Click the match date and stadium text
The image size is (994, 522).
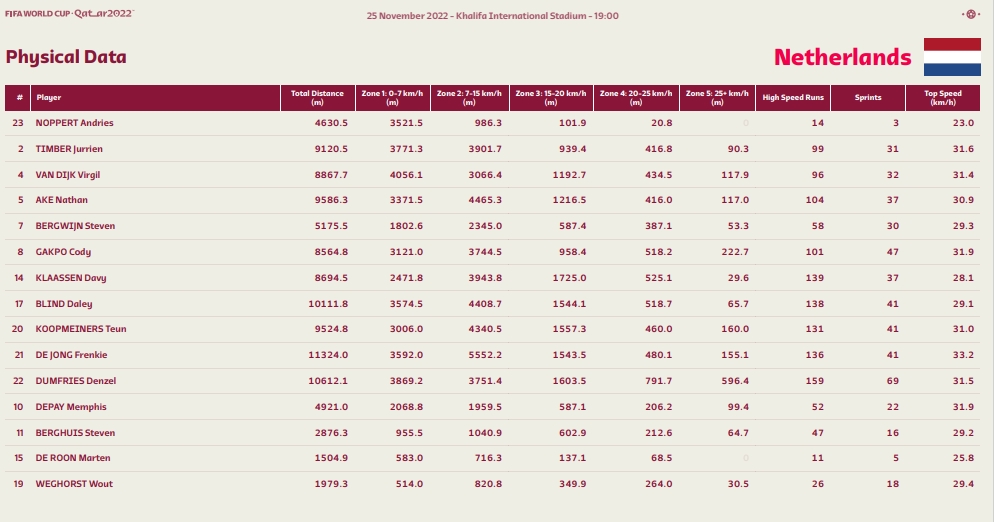pos(493,16)
